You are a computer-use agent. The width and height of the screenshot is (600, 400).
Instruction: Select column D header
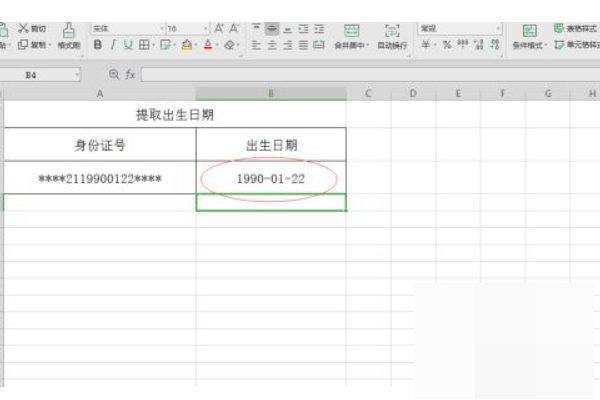(x=413, y=93)
